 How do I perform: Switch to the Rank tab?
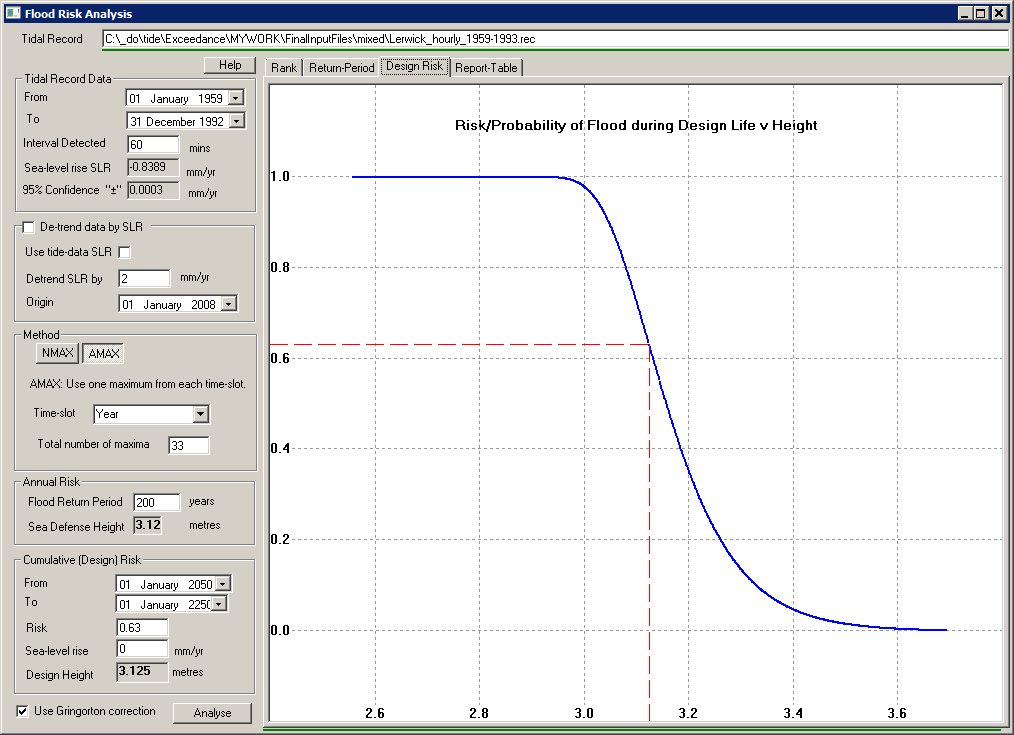coord(283,68)
